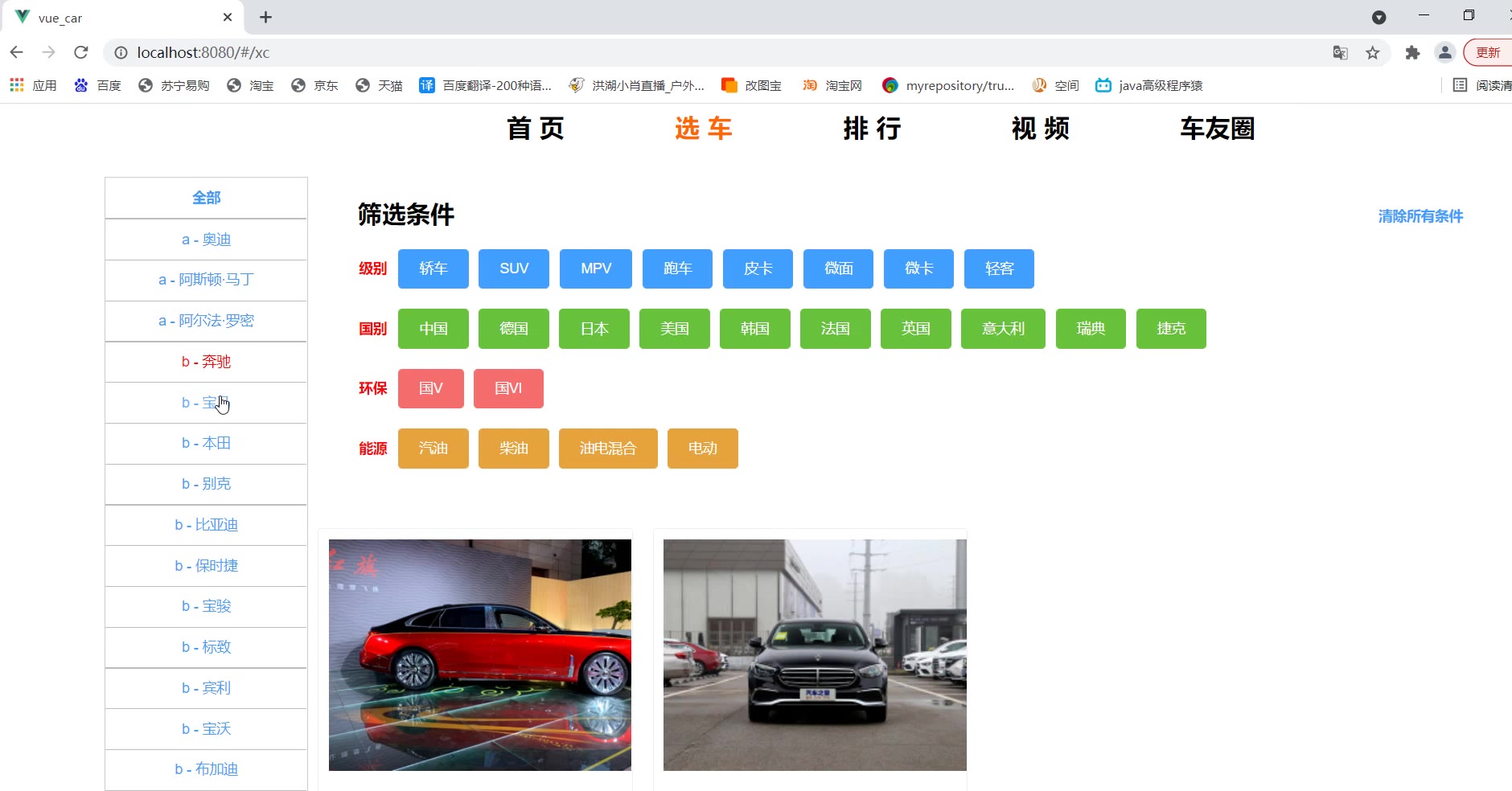Open the 百度翻译 bookmark
Screen dimensions: 1512x791
486,85
